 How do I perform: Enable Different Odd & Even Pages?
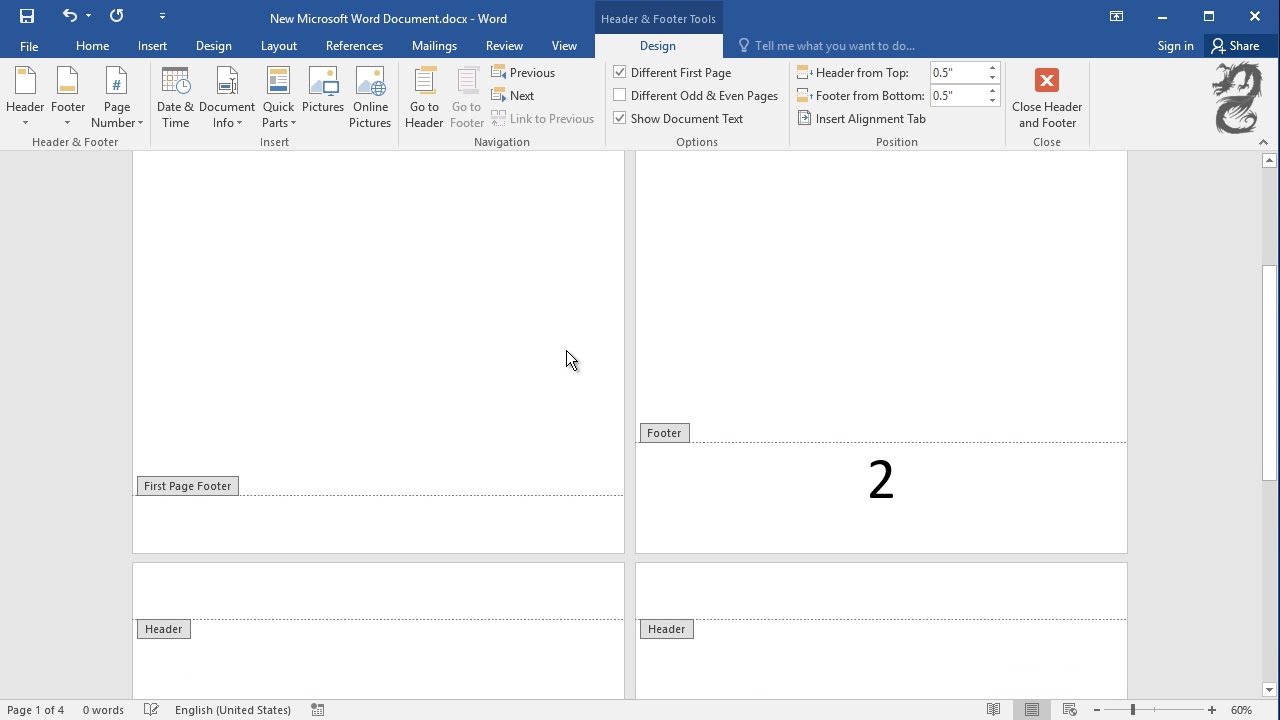[620, 95]
